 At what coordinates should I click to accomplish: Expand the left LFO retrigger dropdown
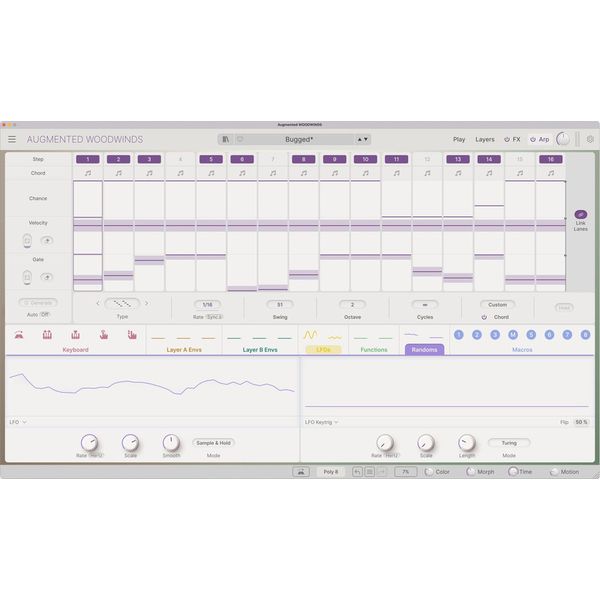pyautogui.click(x=18, y=422)
